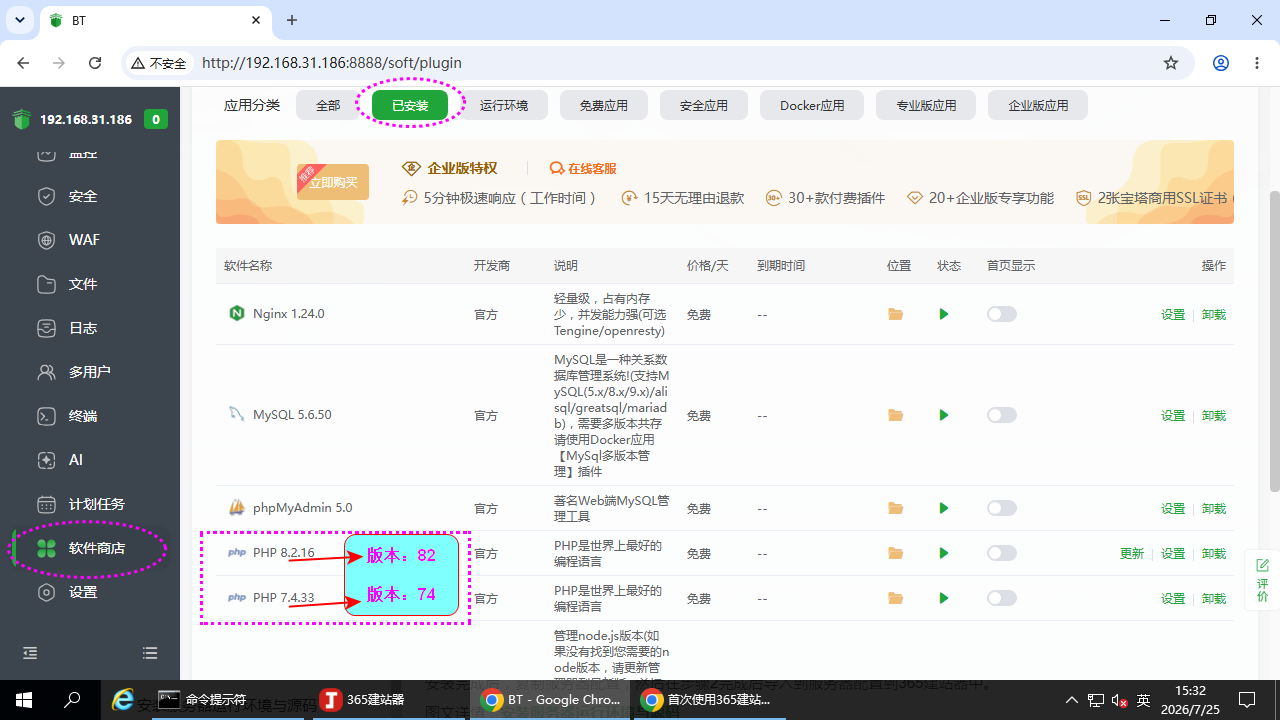Click the 立即购买 button

click(333, 182)
